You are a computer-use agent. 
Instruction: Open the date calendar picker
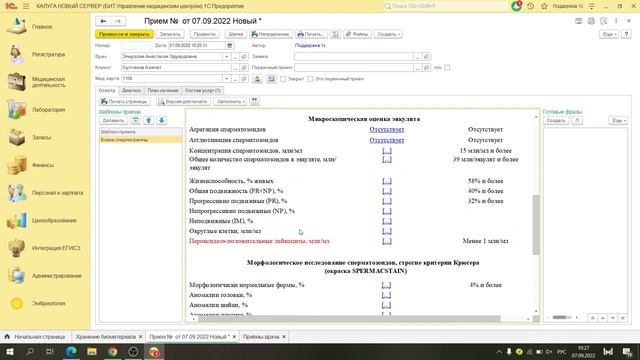click(x=230, y=45)
